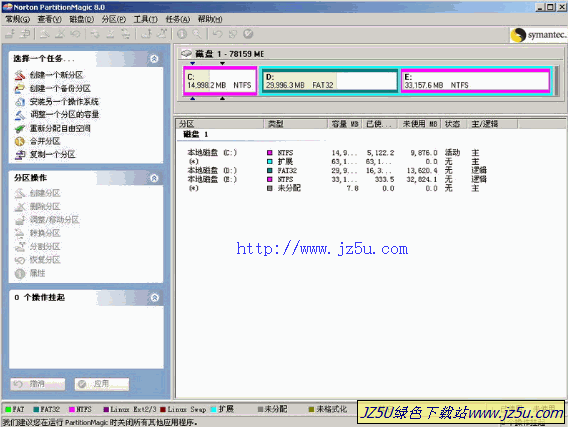Click the Linux Ext2/3 legend entry
Screen dimensions: 568x427
tap(130, 410)
